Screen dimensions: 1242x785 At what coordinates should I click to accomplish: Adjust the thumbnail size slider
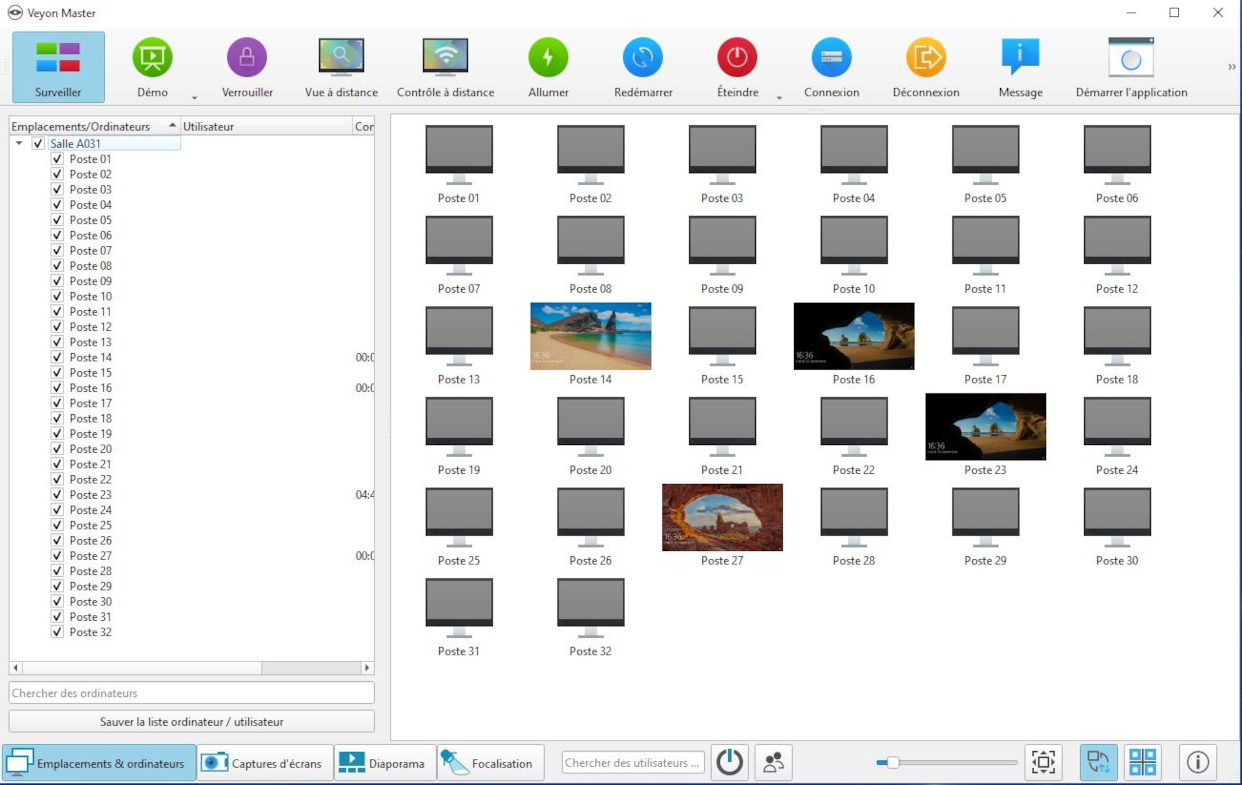[893, 763]
